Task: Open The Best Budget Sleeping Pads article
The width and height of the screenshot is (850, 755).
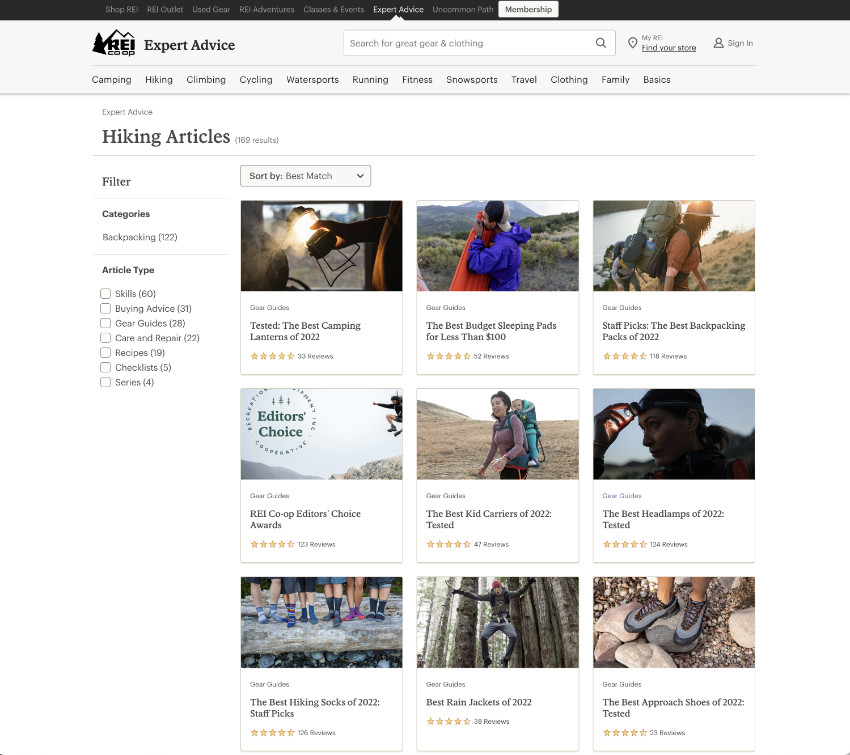Action: [x=491, y=331]
